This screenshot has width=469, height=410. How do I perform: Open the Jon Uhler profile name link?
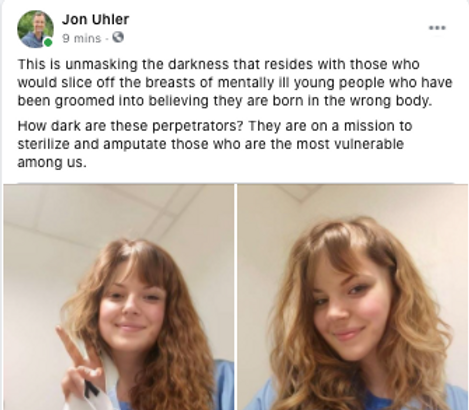click(x=95, y=19)
